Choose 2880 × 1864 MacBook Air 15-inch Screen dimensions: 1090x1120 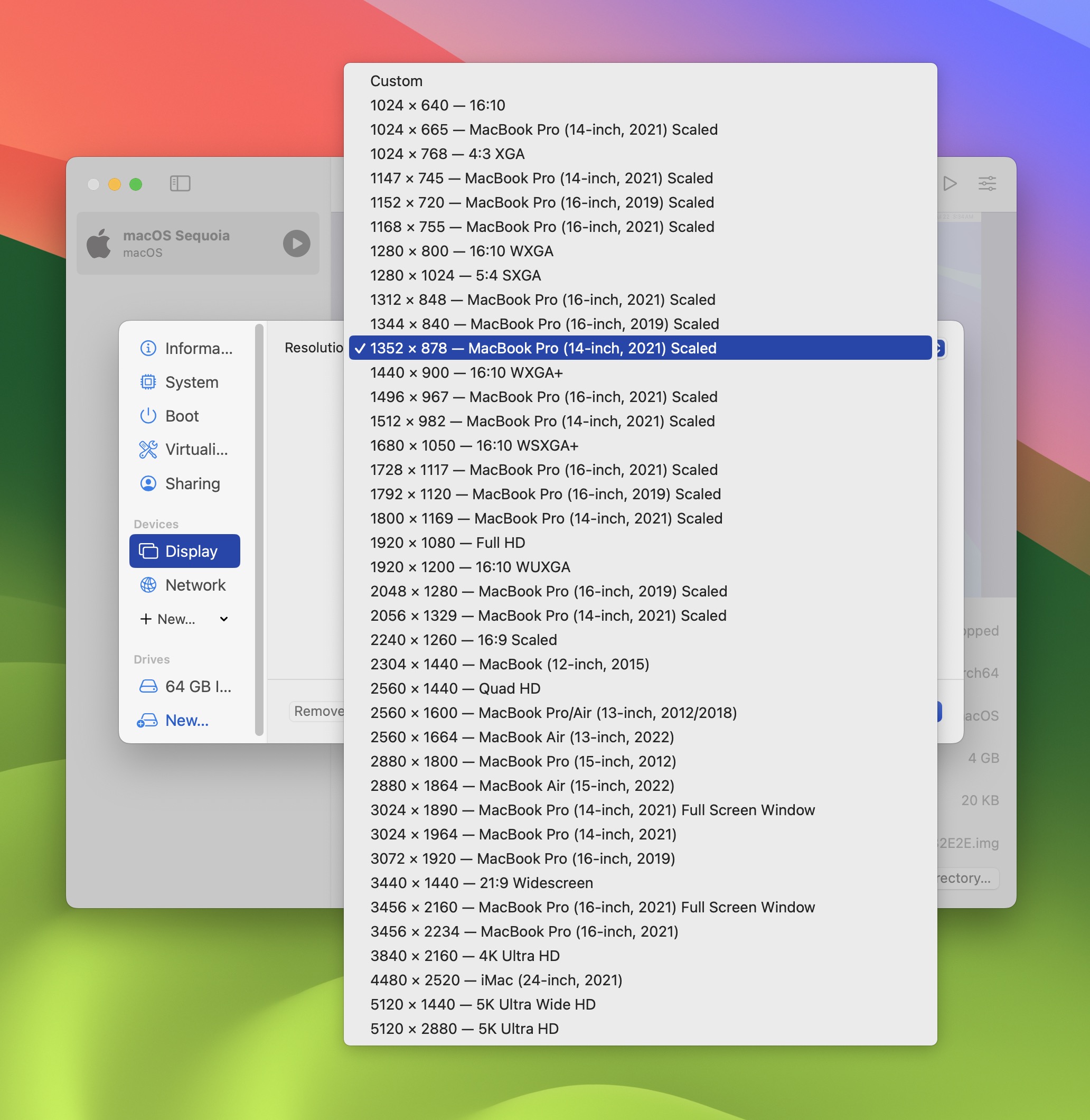point(640,786)
